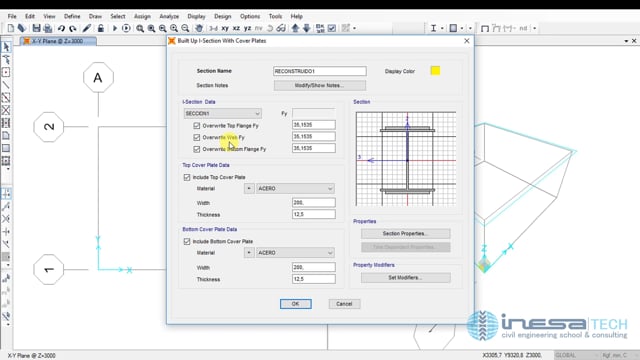640x360 pixels.
Task: Select the pointer tool in left toolbar
Action: pos(6,47)
